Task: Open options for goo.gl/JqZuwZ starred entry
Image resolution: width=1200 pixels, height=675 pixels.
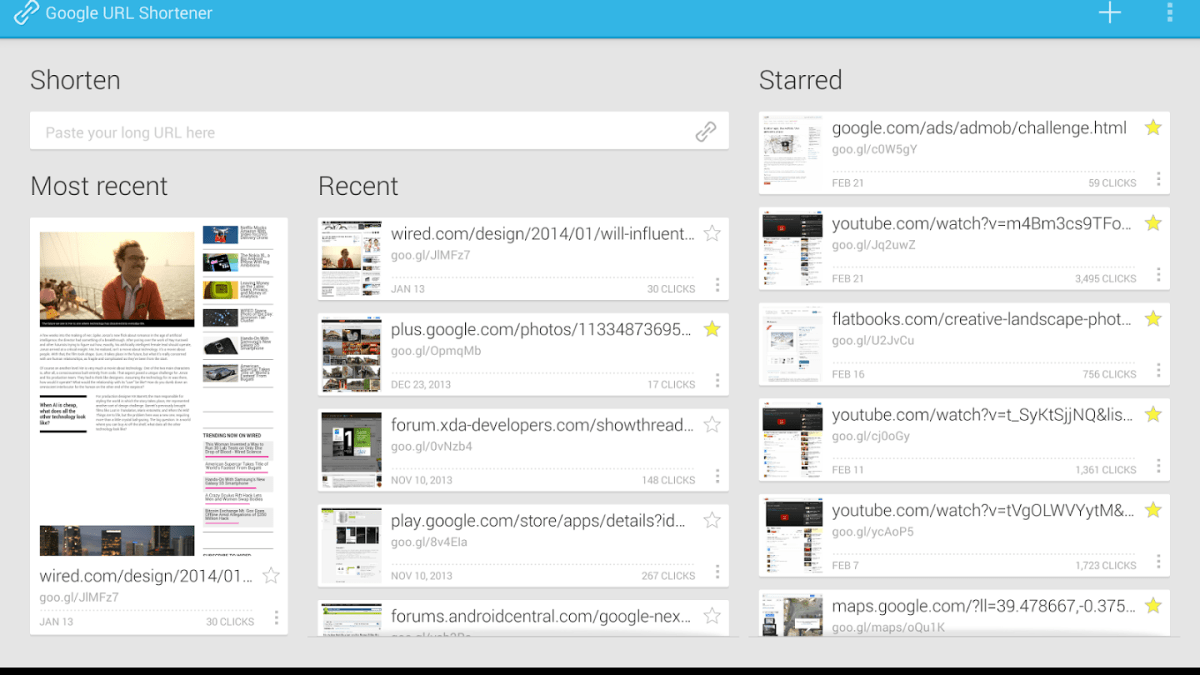Action: pyautogui.click(x=1157, y=275)
